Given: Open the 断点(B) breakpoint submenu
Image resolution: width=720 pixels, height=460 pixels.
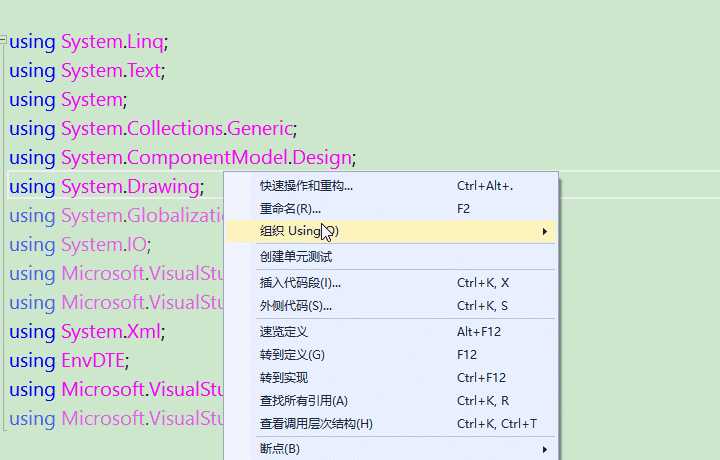Looking at the screenshot, I should click(x=391, y=449).
